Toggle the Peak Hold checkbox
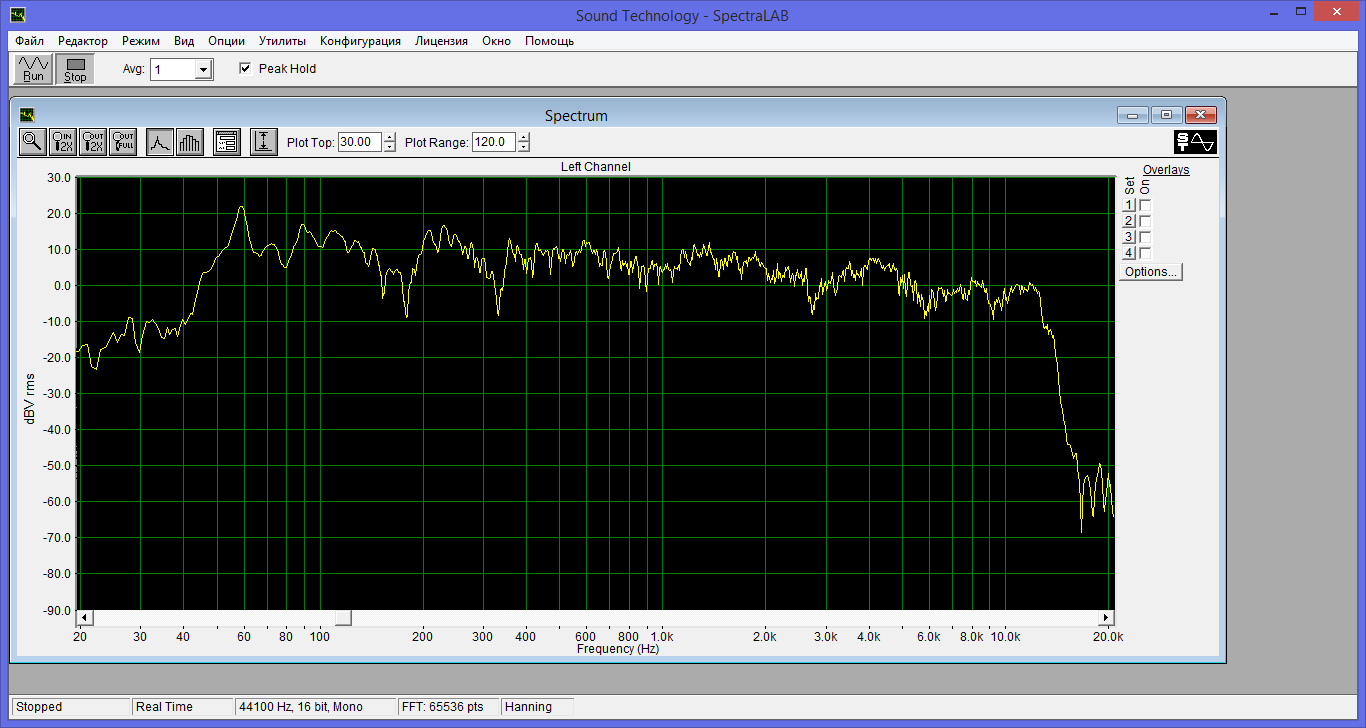Screen dimensions: 1366x728 (245, 69)
